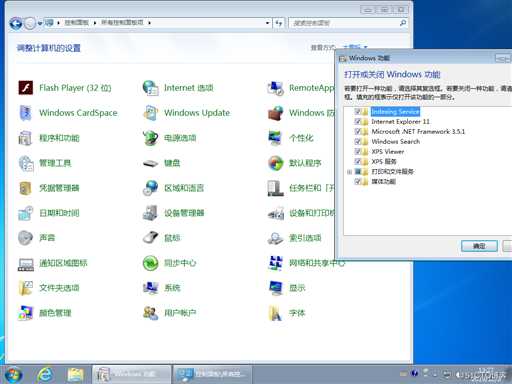Select the Windows Search feature row text
This screenshot has height=384, width=512.
pyautogui.click(x=395, y=141)
